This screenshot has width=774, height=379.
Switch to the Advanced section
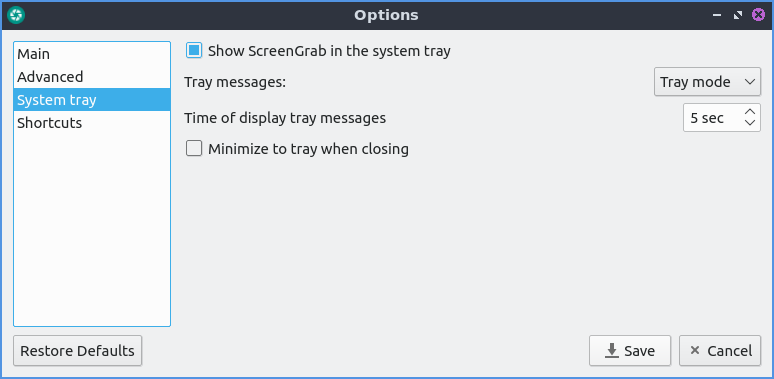click(92, 76)
